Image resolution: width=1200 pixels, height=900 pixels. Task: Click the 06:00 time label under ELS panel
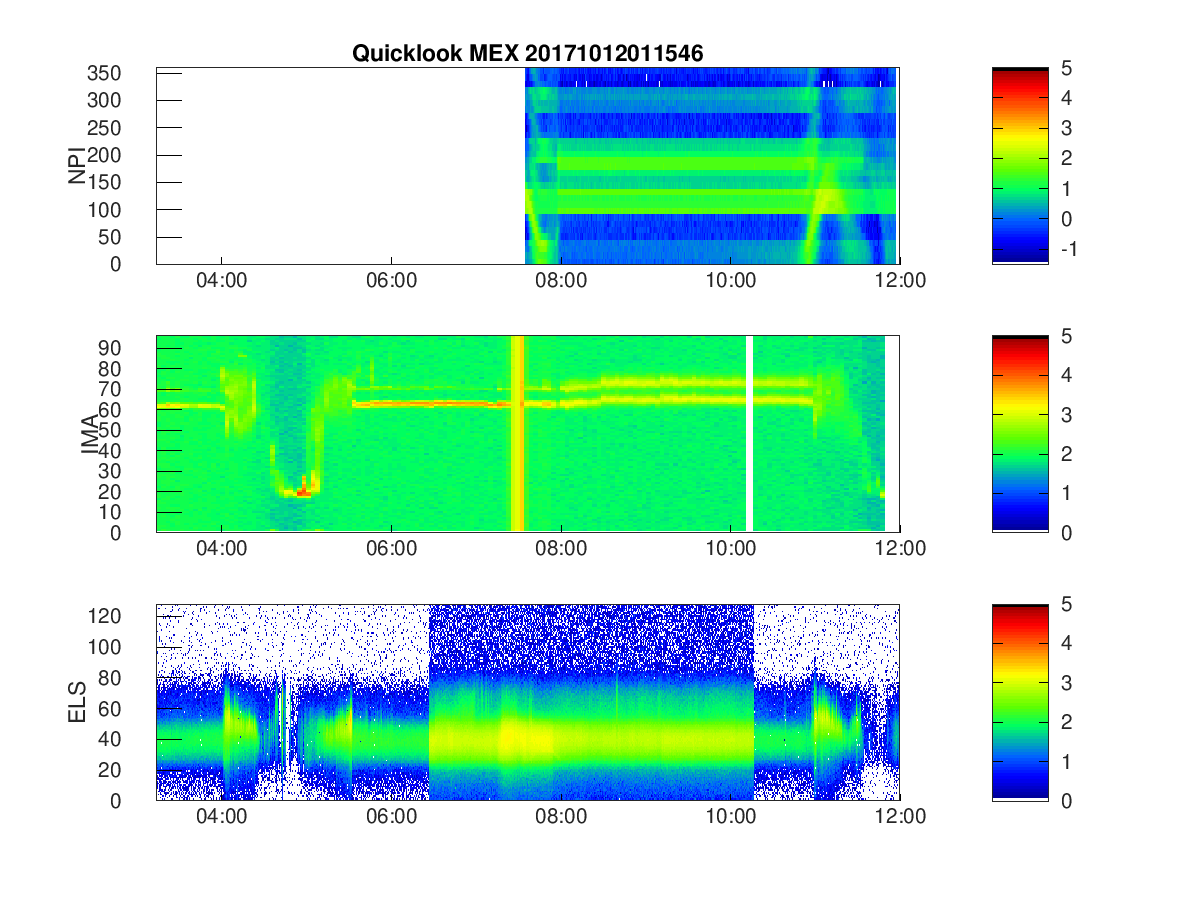391,818
